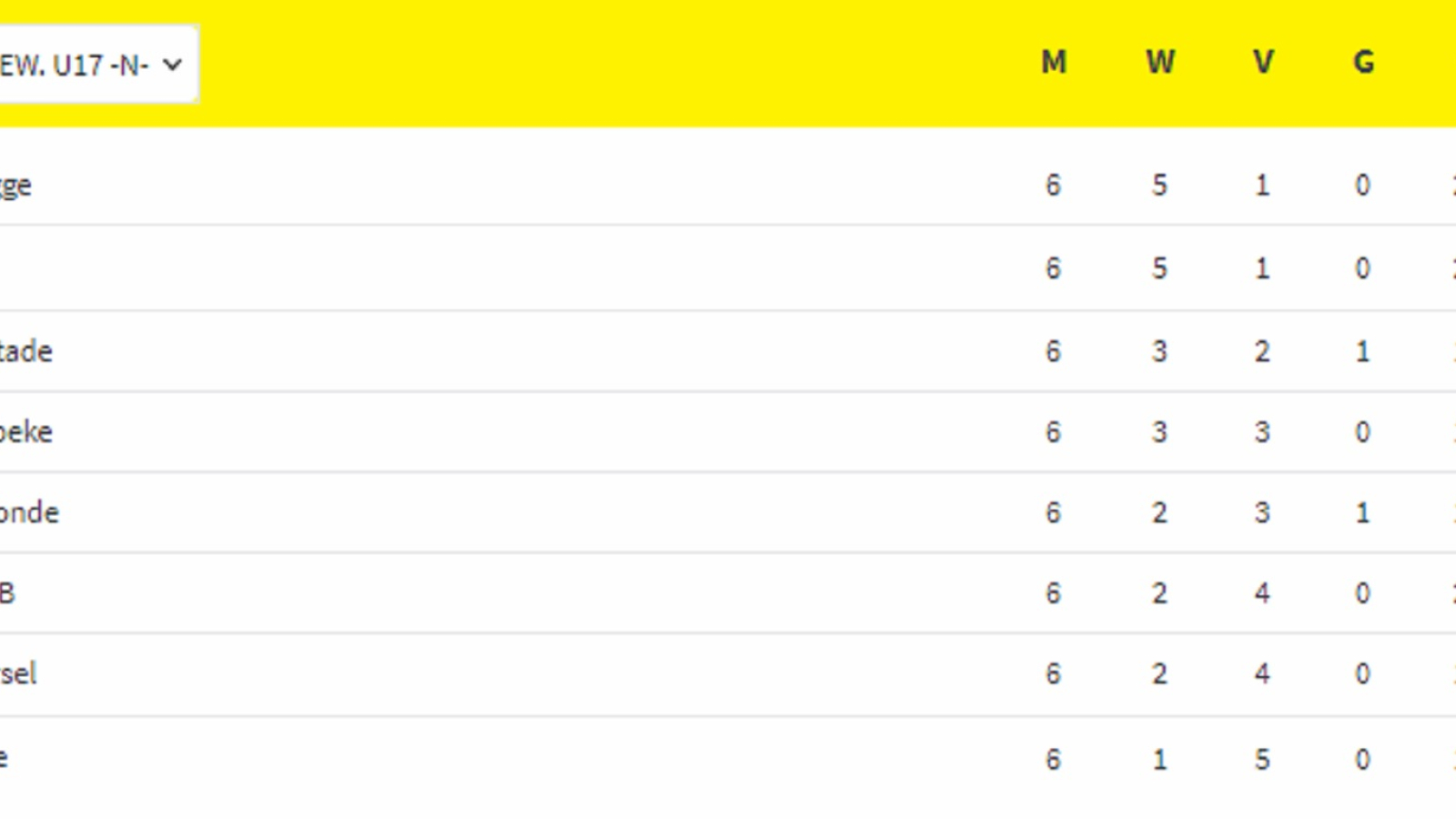Select the G column header
This screenshot has height=819, width=1456.
point(1363,62)
